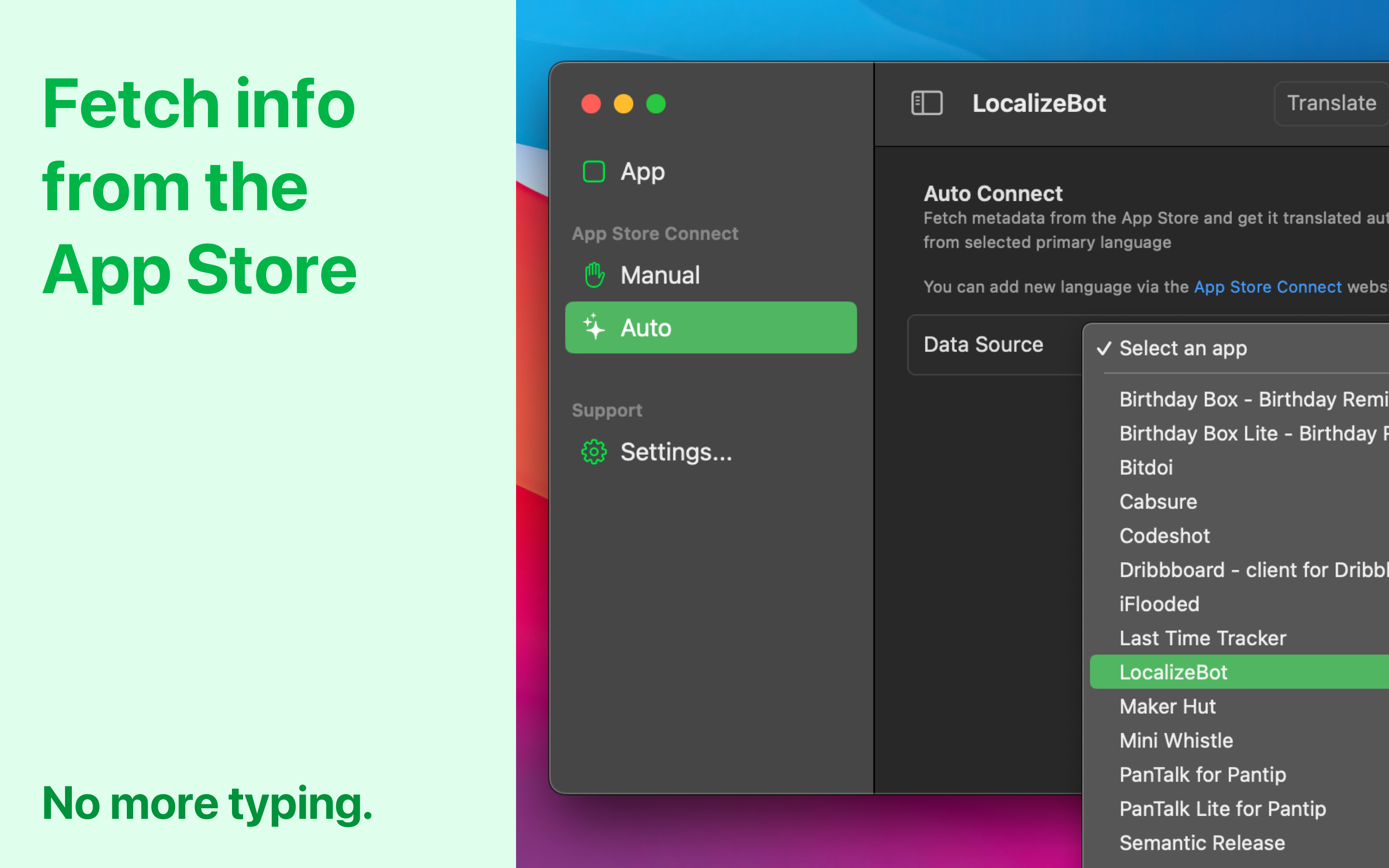Image resolution: width=1389 pixels, height=868 pixels.
Task: Select Maker Hut from the list
Action: click(x=1240, y=706)
